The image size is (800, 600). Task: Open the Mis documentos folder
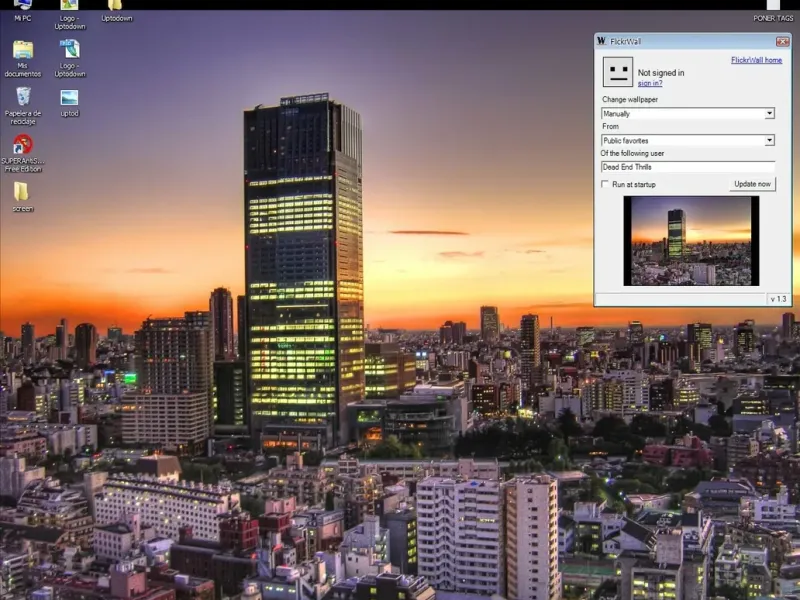[x=22, y=50]
